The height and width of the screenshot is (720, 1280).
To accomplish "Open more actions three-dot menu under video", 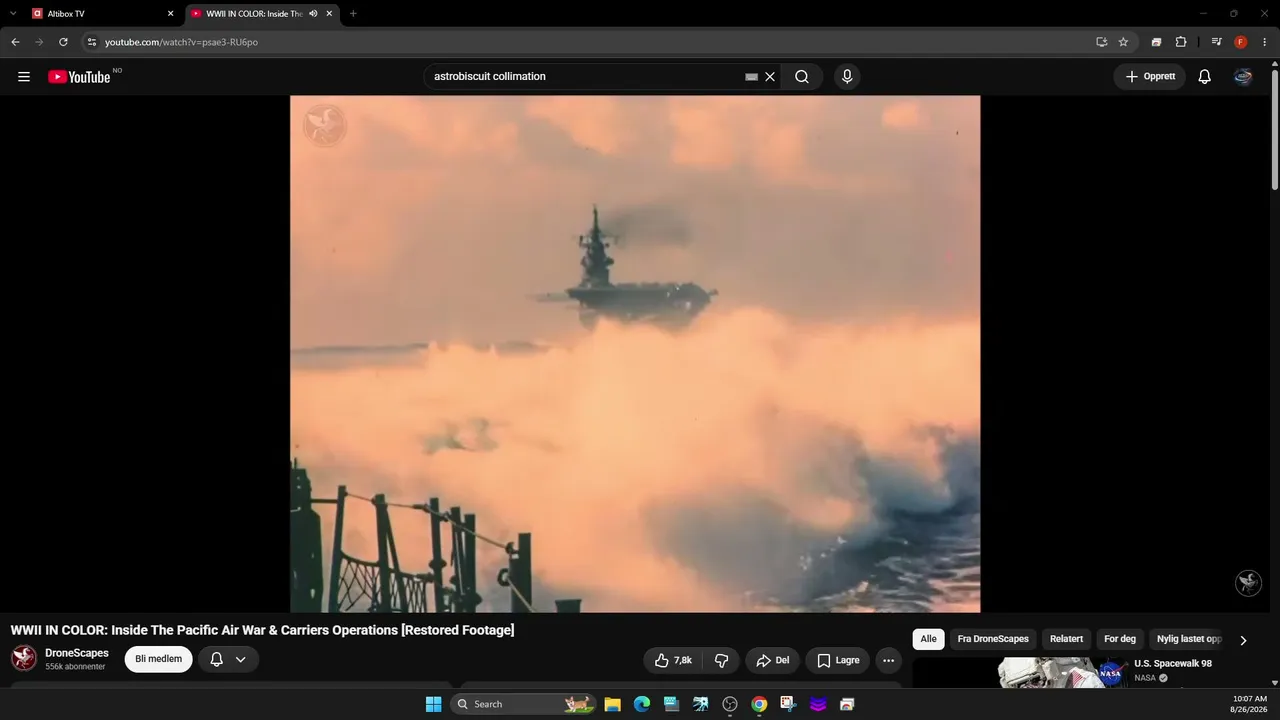I will coord(888,660).
